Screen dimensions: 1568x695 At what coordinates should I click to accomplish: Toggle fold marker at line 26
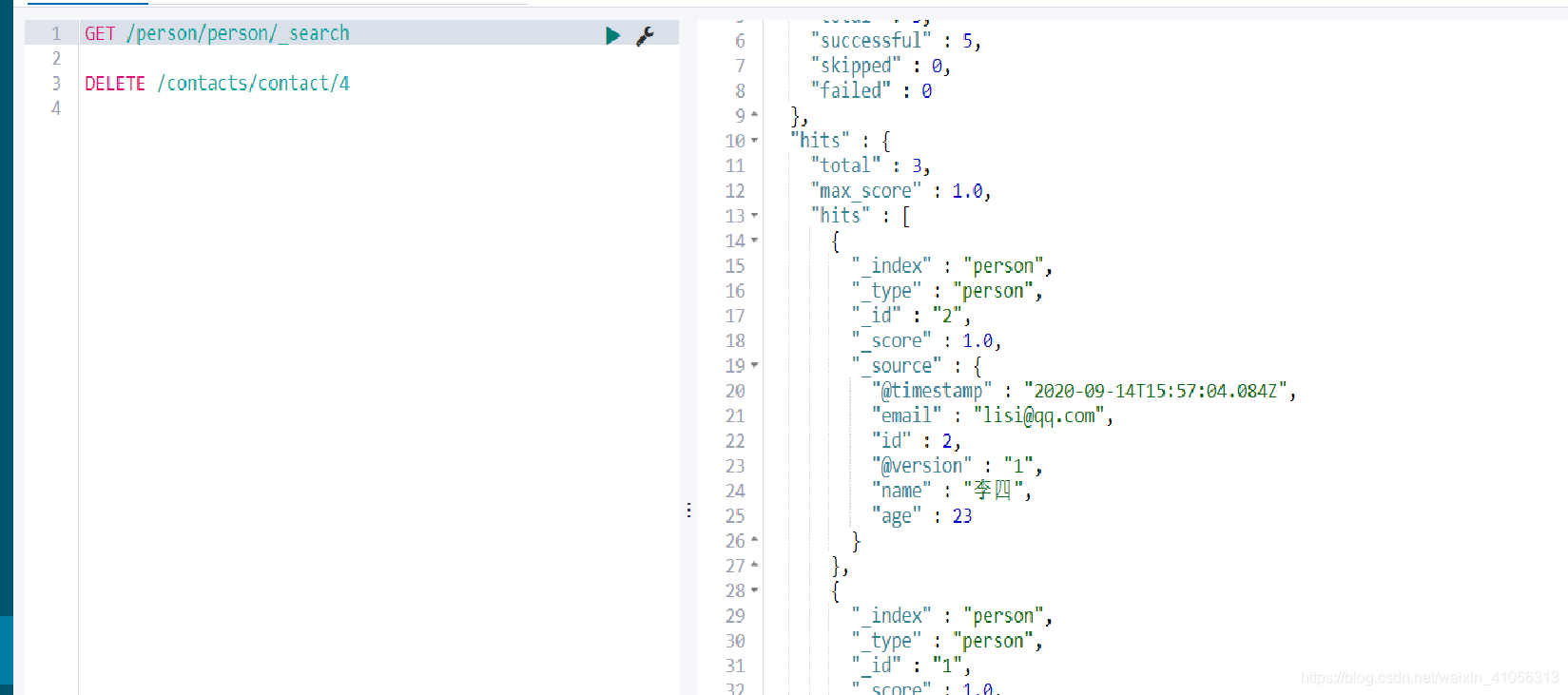coord(755,540)
